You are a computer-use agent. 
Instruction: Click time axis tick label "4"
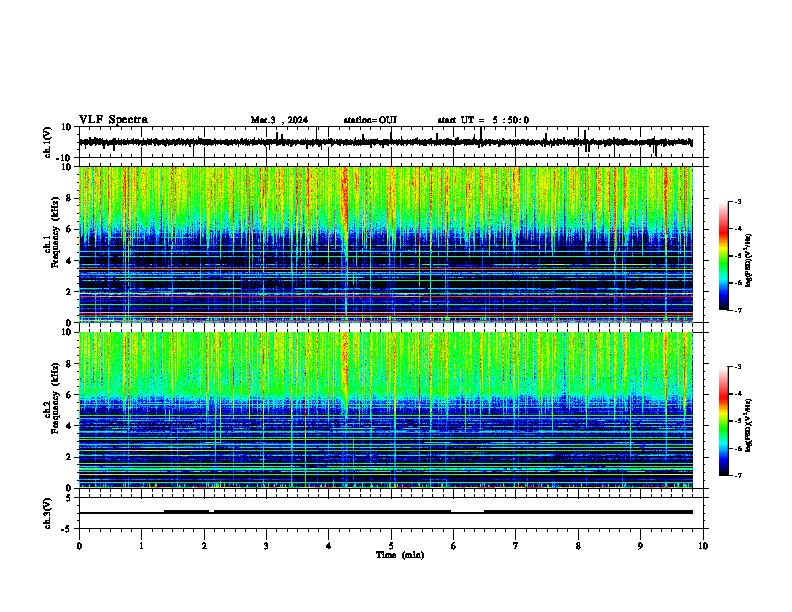click(x=329, y=546)
